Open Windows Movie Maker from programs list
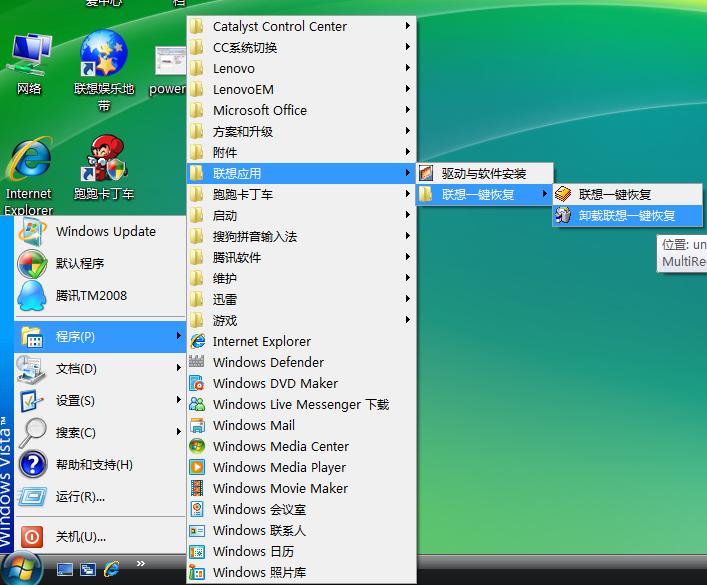 tap(280, 488)
